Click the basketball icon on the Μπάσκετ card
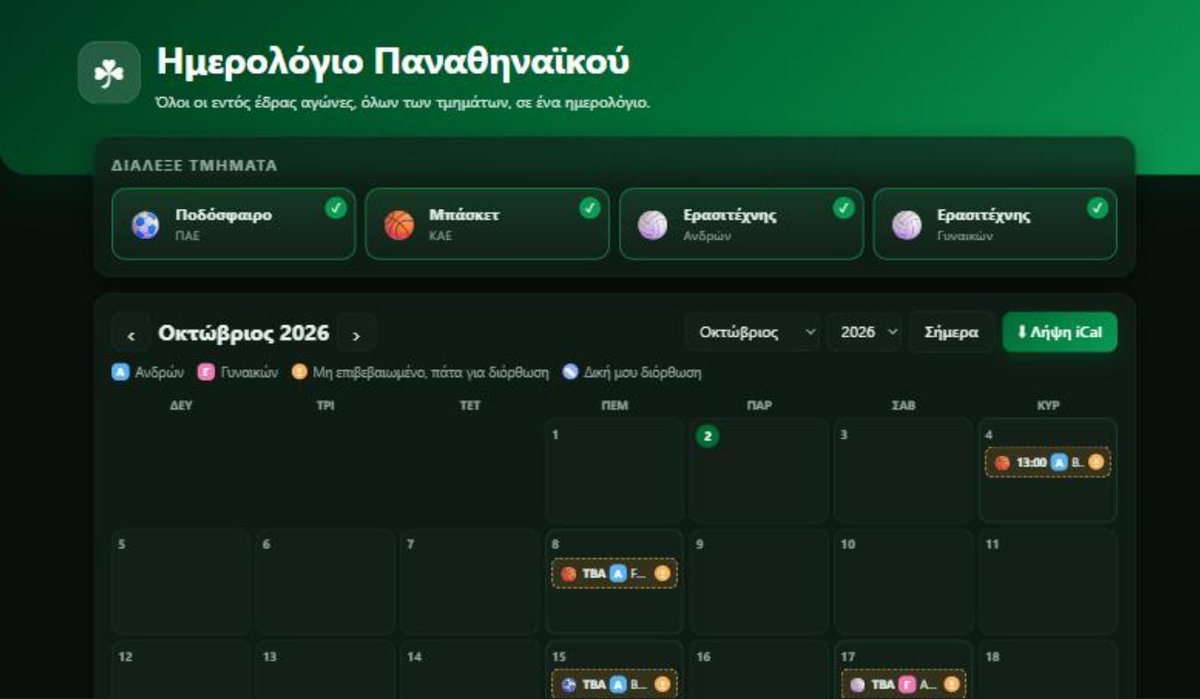 point(399,225)
